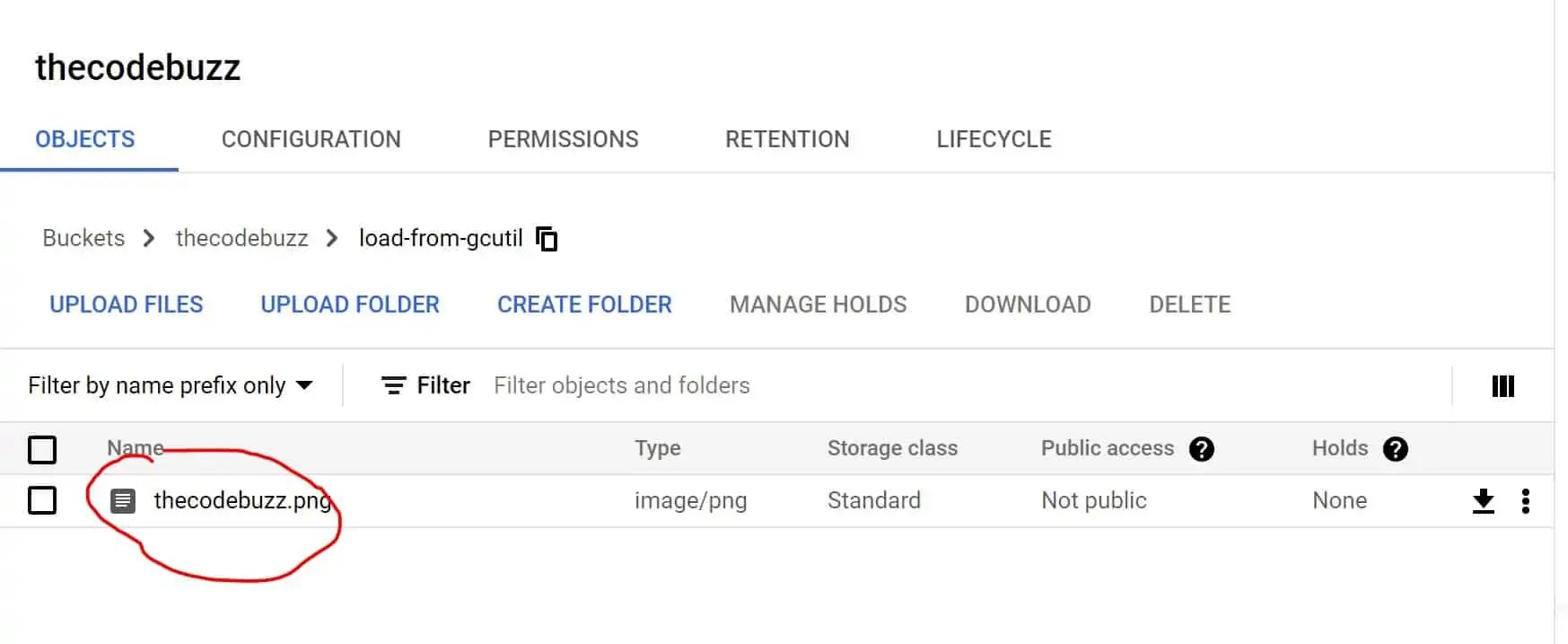Click the Upload Files button

click(x=126, y=304)
